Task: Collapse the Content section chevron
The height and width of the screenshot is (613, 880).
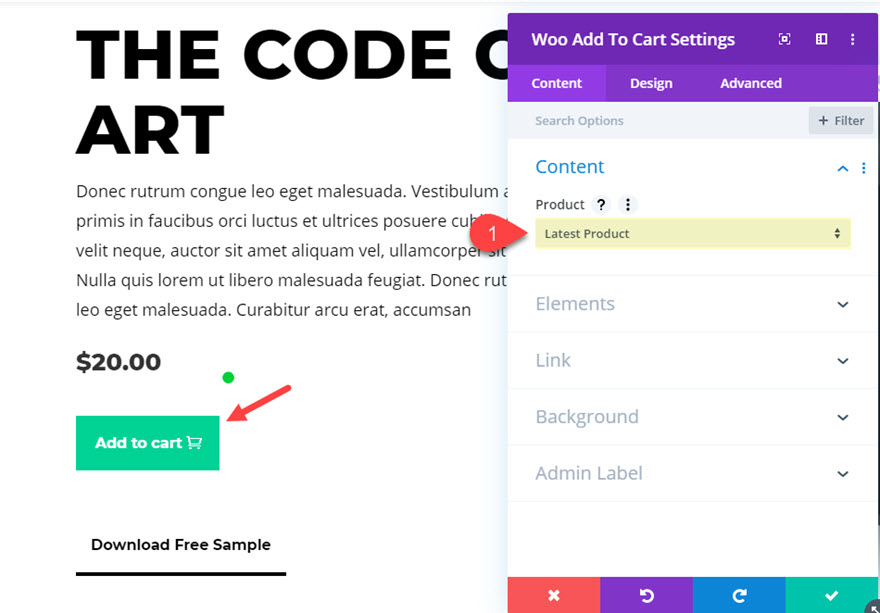Action: pyautogui.click(x=842, y=168)
